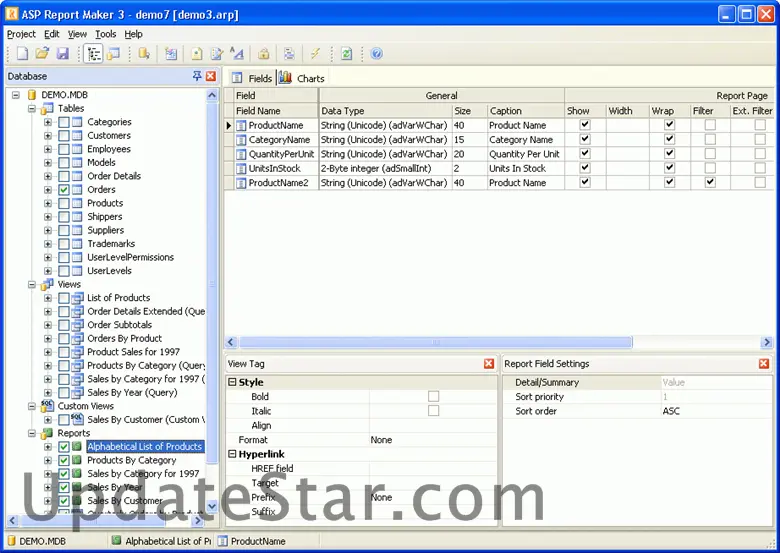
Task: Pin the Database panel
Action: pyautogui.click(x=197, y=76)
